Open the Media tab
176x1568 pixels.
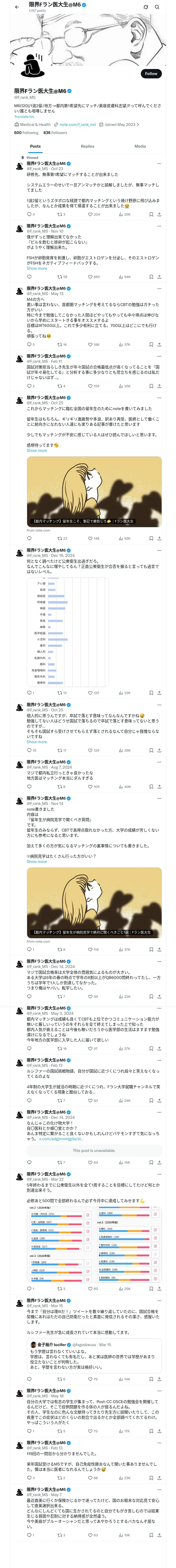click(140, 146)
